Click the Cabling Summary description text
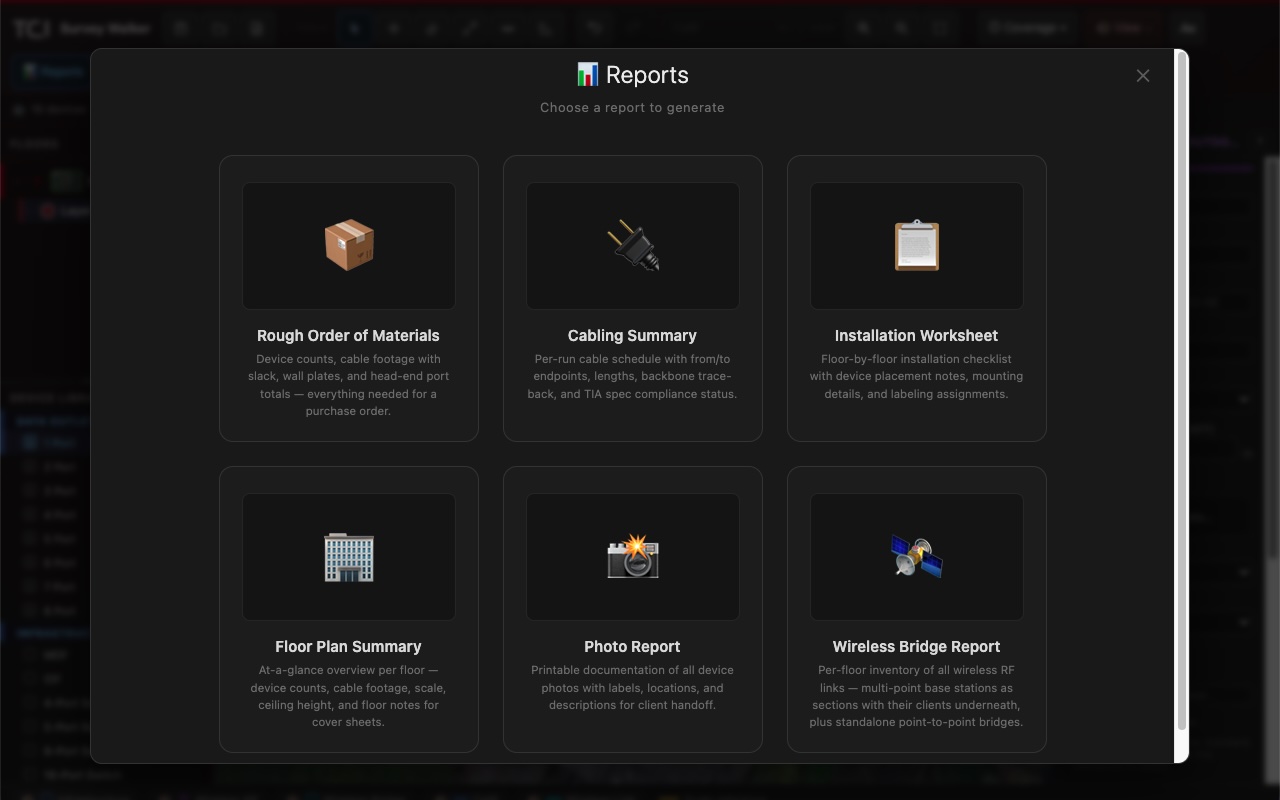The height and width of the screenshot is (800, 1280). pyautogui.click(x=633, y=376)
